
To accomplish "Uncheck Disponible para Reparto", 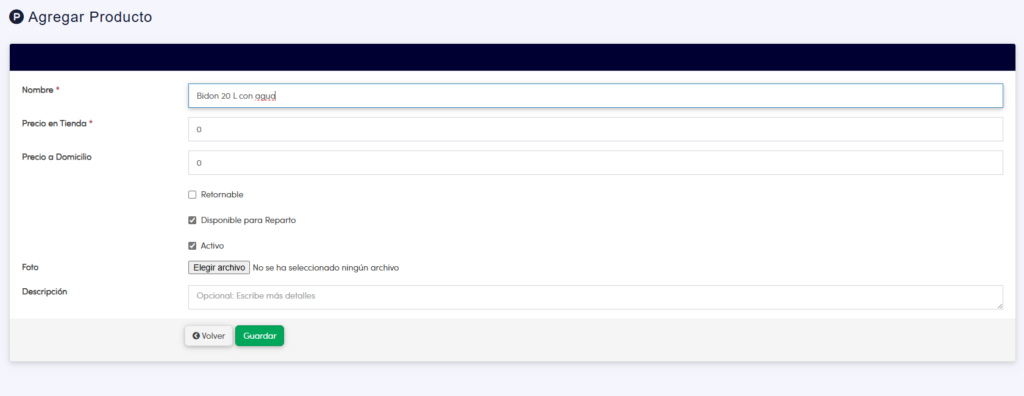I will 192,220.
